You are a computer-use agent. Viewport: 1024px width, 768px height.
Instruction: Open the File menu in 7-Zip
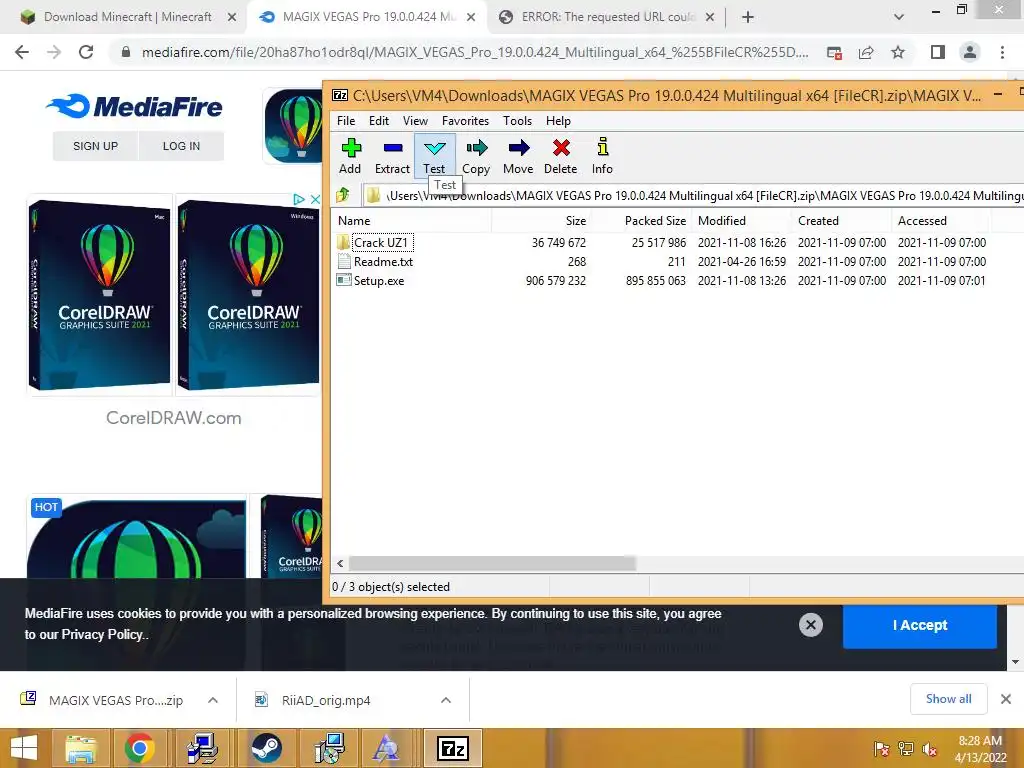point(346,121)
